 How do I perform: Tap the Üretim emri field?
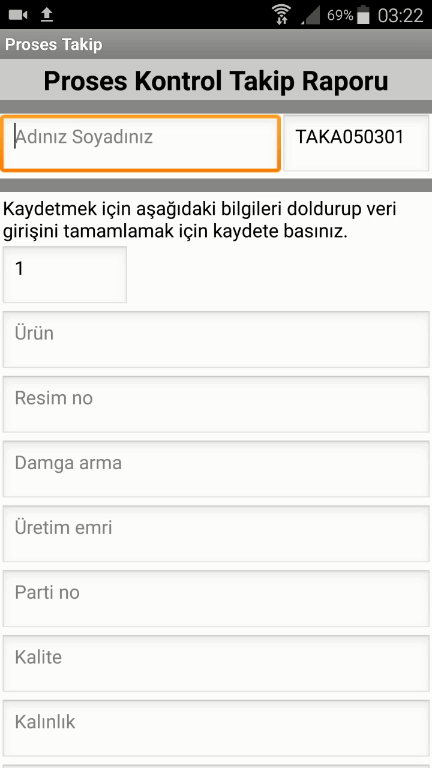pos(216,533)
